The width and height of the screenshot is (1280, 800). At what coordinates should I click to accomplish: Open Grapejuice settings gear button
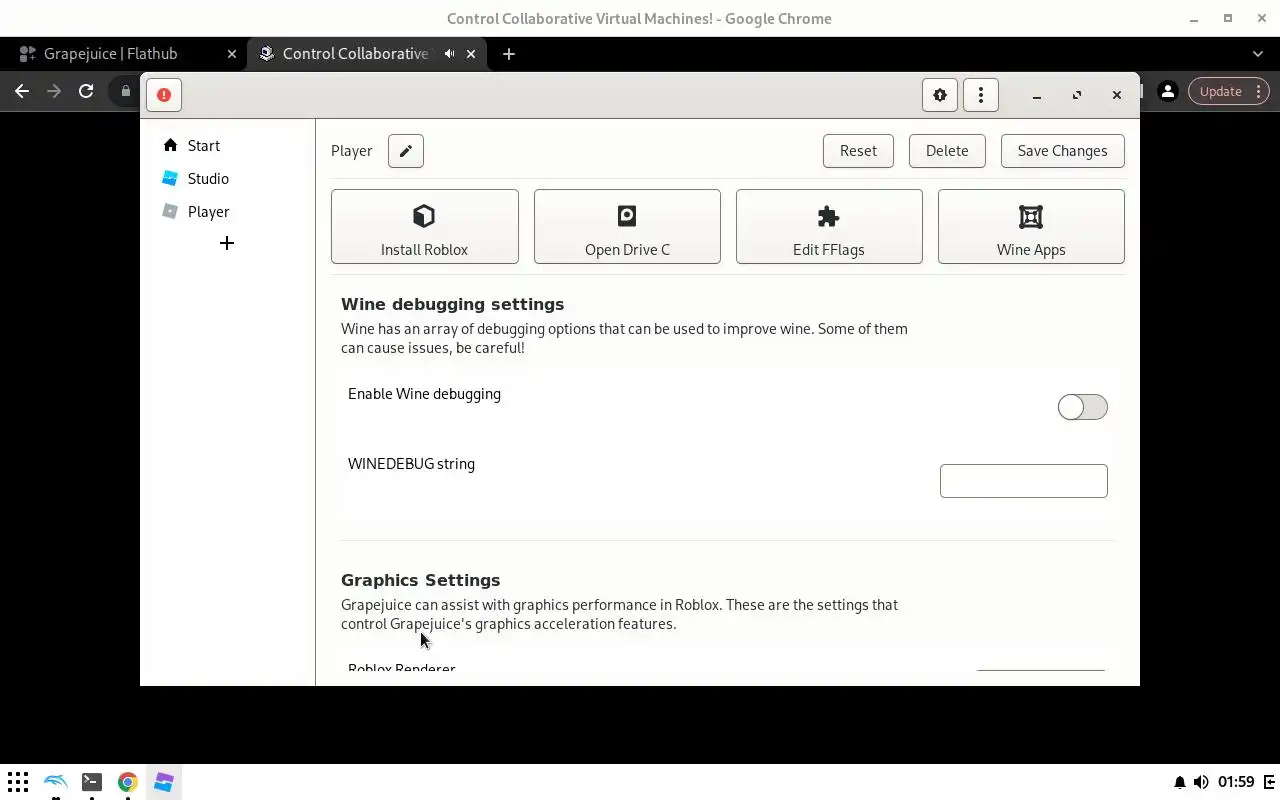tap(940, 95)
